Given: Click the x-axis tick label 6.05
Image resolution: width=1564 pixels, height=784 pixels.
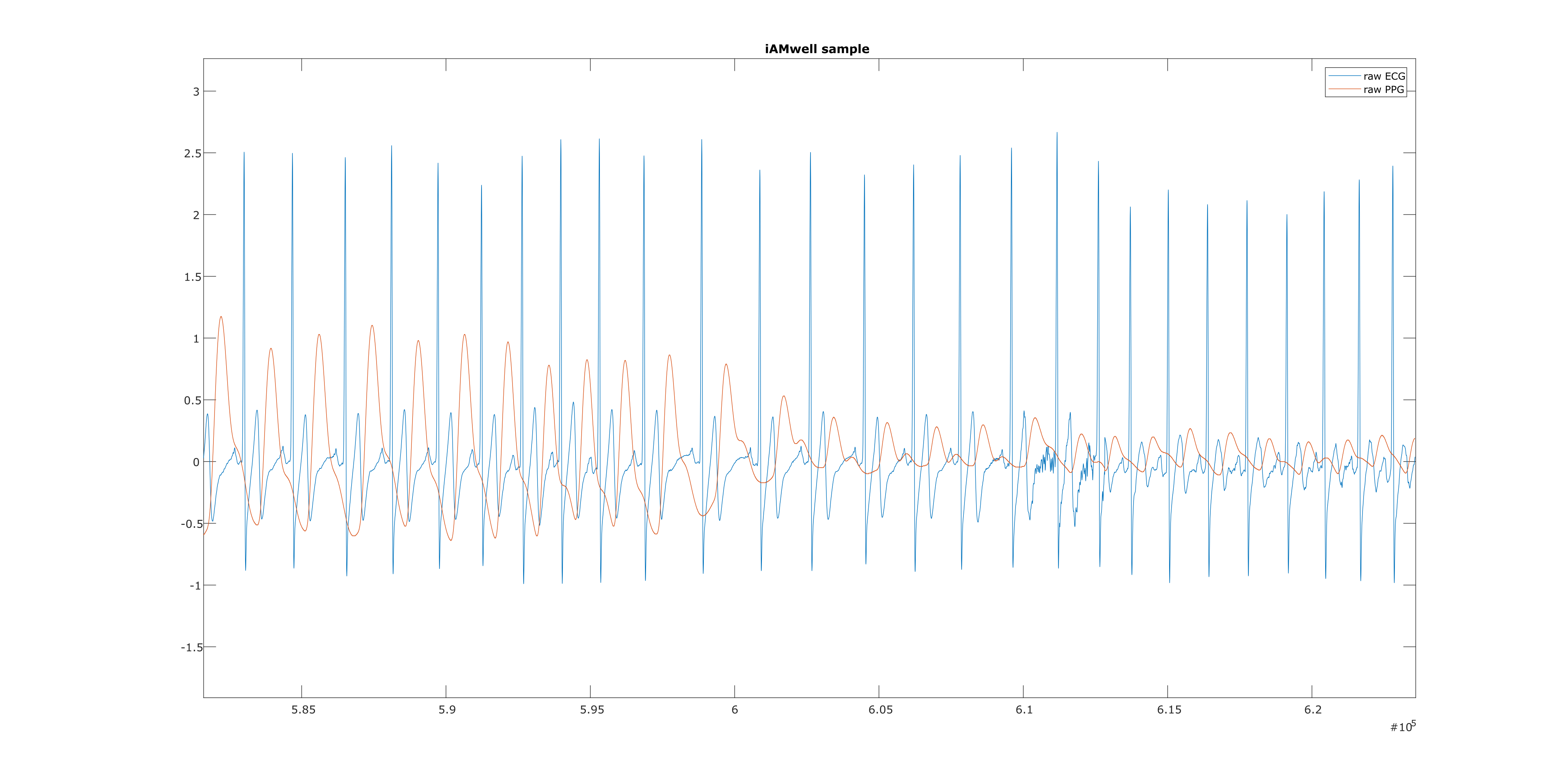Looking at the screenshot, I should (x=880, y=710).
